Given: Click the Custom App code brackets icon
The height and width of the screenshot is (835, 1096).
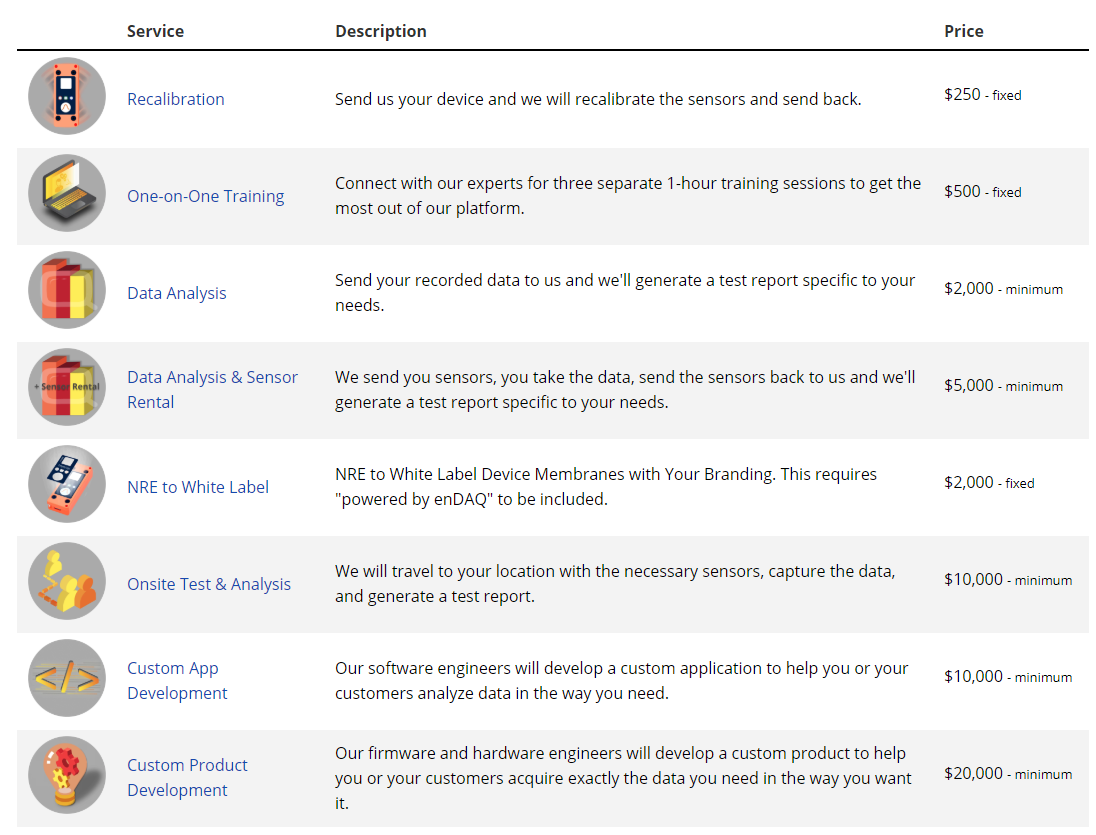Looking at the screenshot, I should point(67,678).
